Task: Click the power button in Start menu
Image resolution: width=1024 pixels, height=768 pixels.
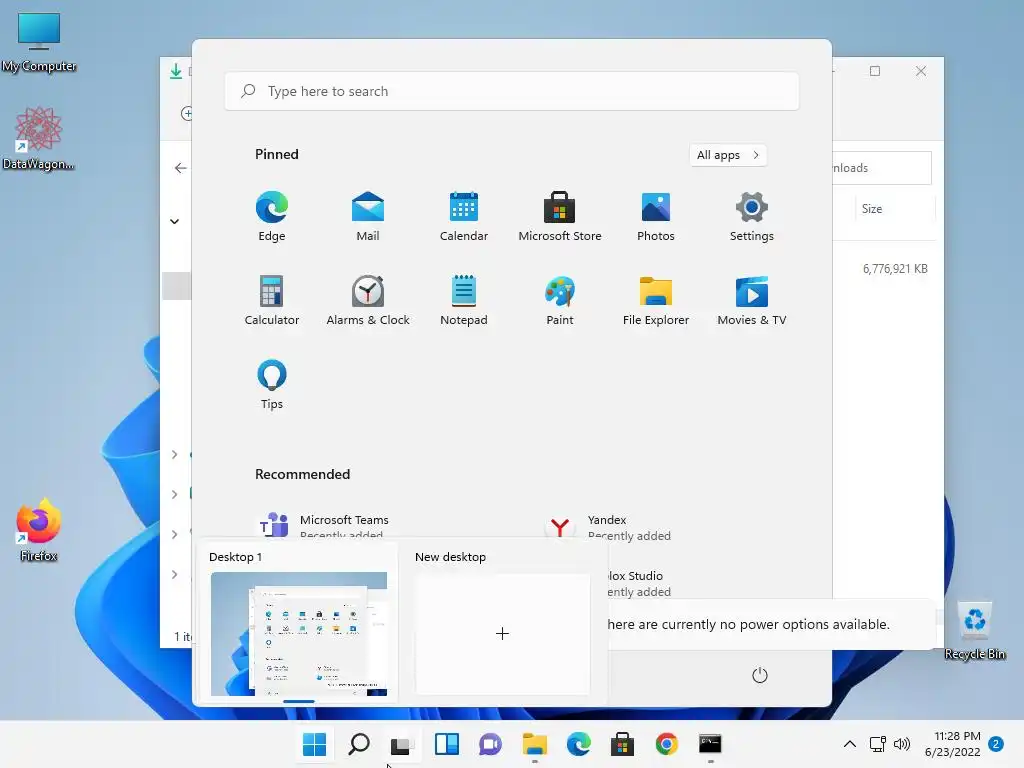Action: pyautogui.click(x=760, y=675)
